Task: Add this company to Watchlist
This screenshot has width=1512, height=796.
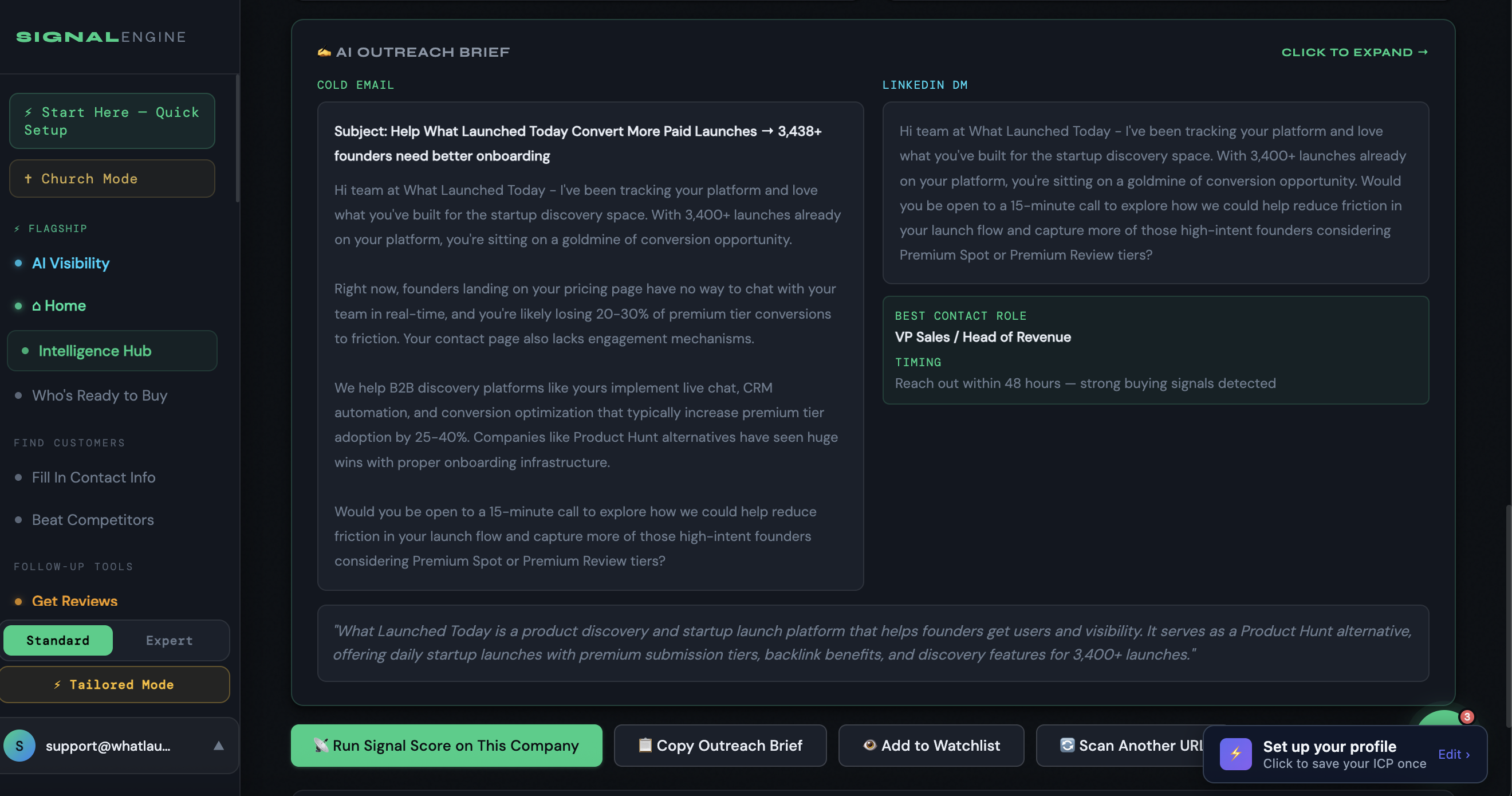Action: coord(931,745)
